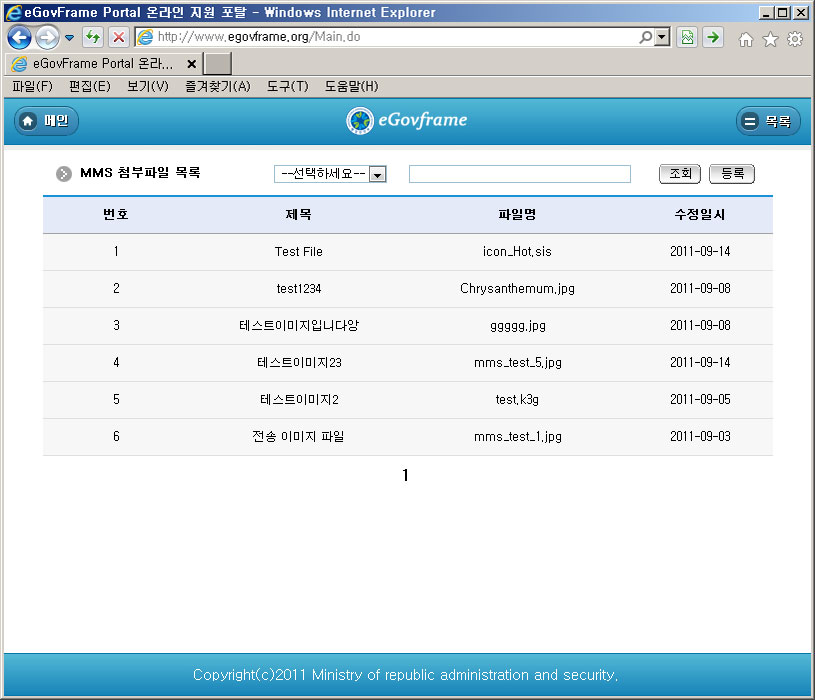Close the eGovFrame Portal browser tab
Viewport: 815px width, 700px height.
[191, 63]
